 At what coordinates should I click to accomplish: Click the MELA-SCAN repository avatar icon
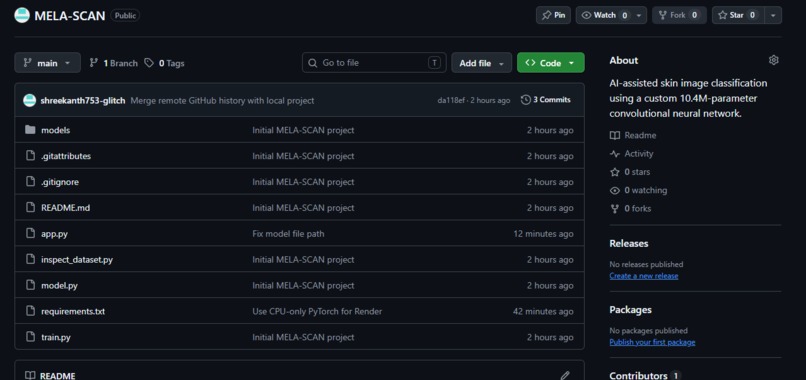click(22, 15)
